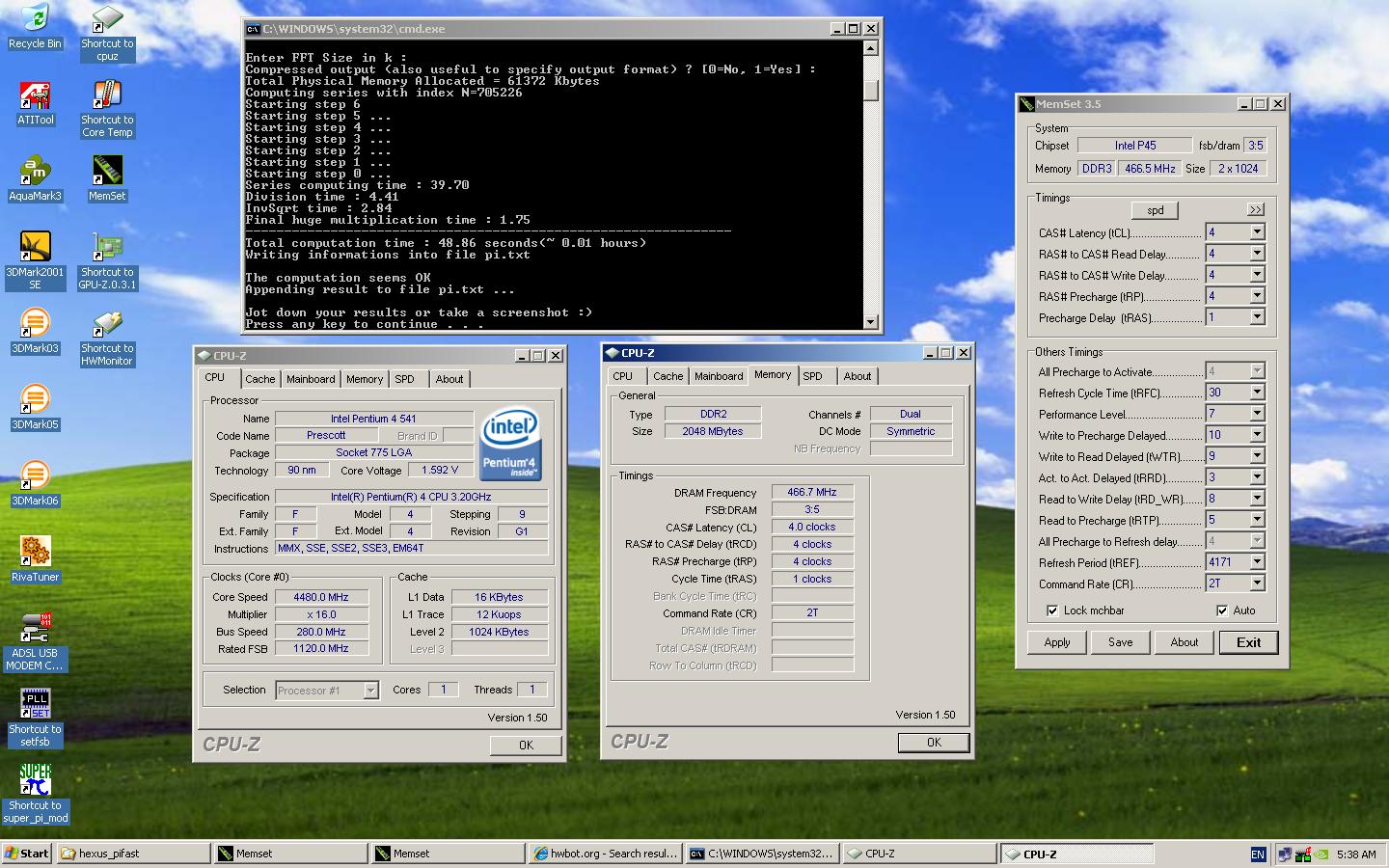
Task: Launch AquaMark3 desktop icon
Action: 35,179
